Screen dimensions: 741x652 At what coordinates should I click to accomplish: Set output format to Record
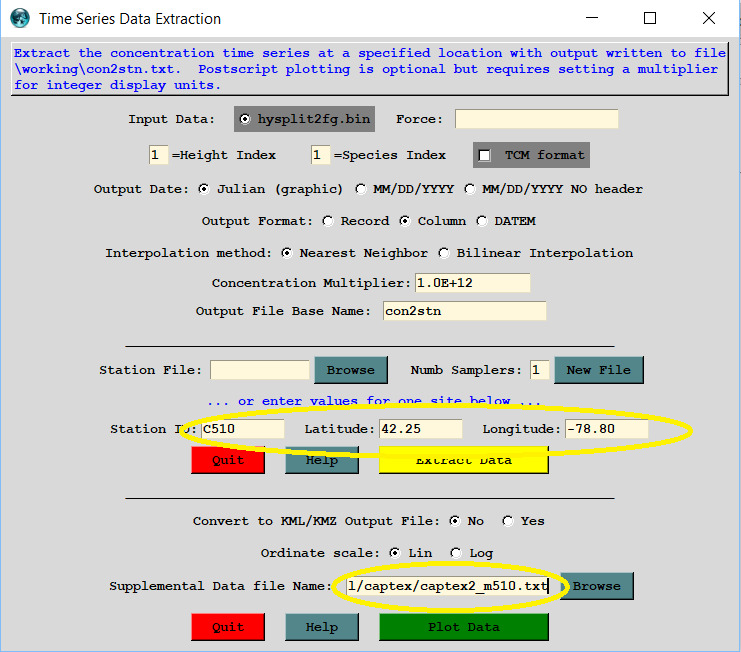point(329,221)
